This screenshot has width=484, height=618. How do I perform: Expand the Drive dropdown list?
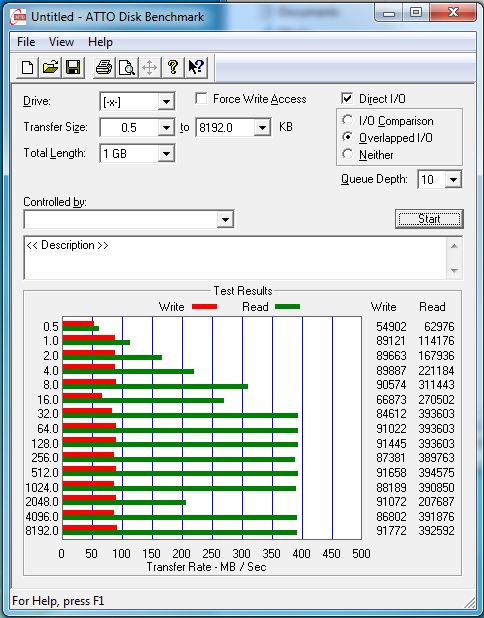tap(166, 102)
